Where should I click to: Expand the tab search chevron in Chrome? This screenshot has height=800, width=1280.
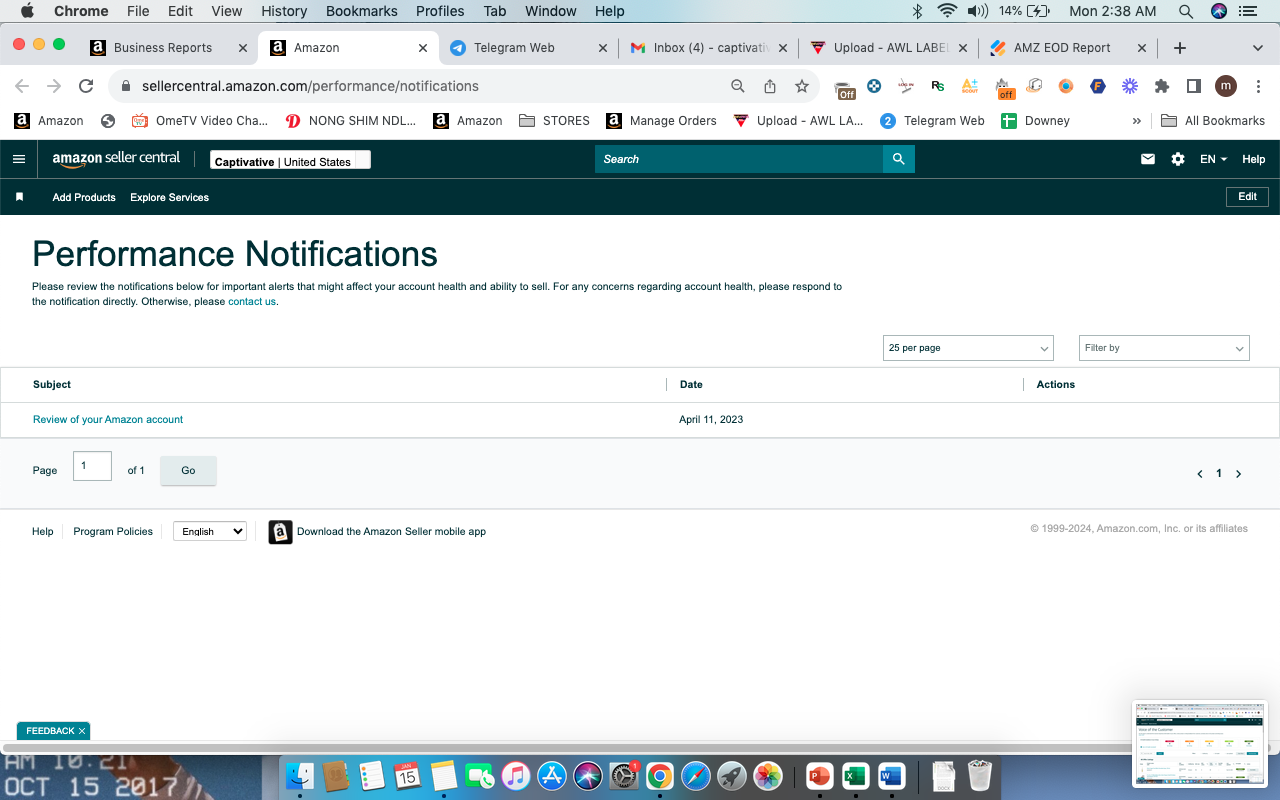click(1258, 48)
